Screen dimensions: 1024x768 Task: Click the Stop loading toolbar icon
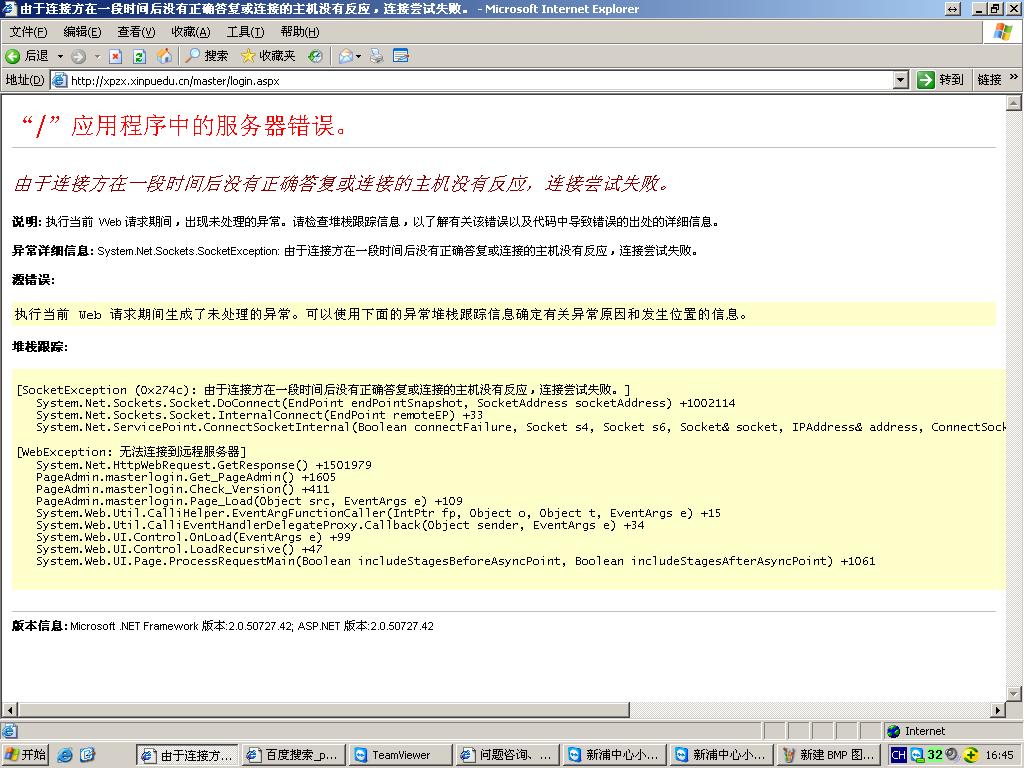(116, 56)
